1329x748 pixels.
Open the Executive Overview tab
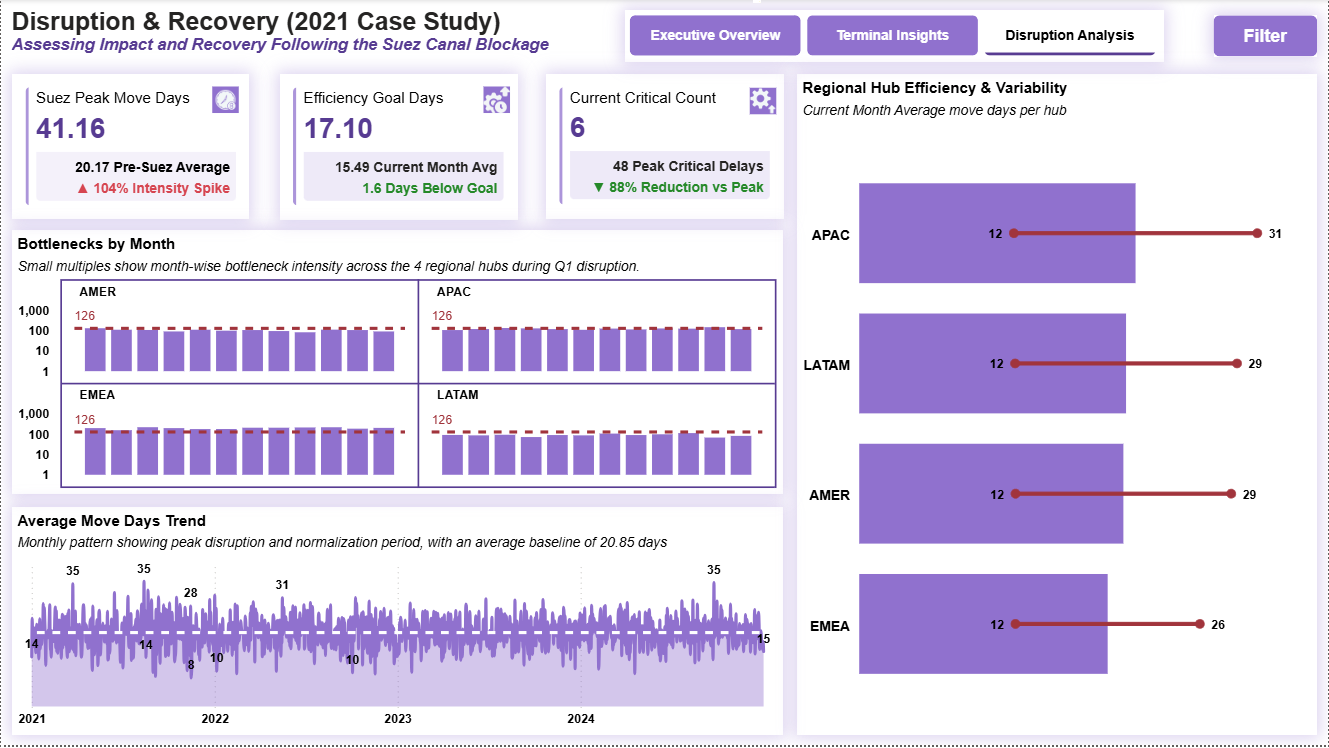tap(715, 35)
